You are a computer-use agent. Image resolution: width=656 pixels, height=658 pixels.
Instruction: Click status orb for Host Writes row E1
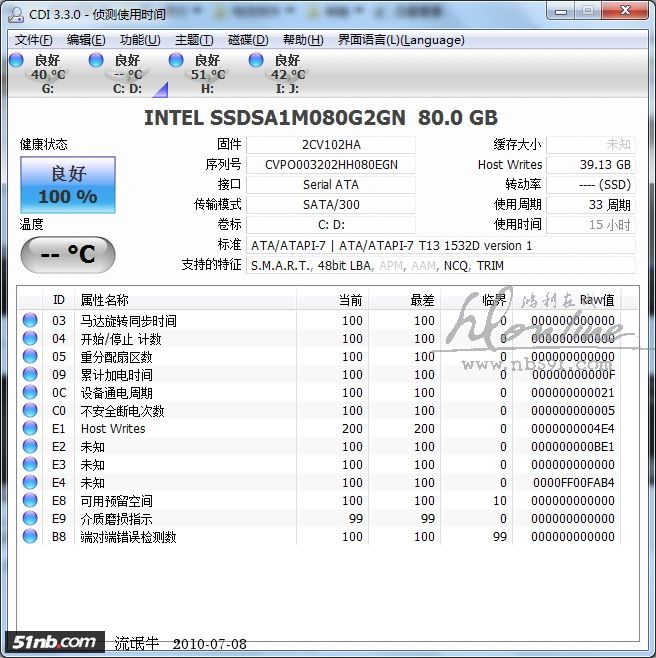pyautogui.click(x=30, y=429)
